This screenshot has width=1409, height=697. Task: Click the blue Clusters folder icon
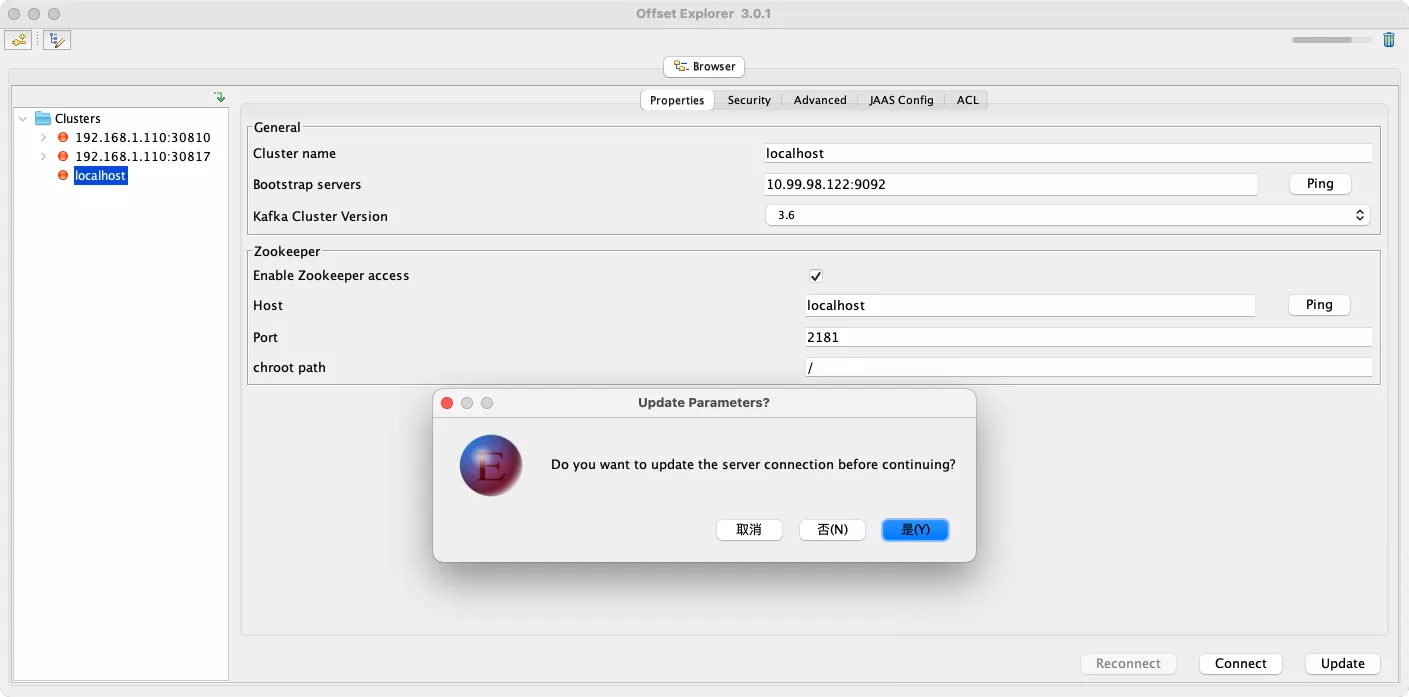43,118
